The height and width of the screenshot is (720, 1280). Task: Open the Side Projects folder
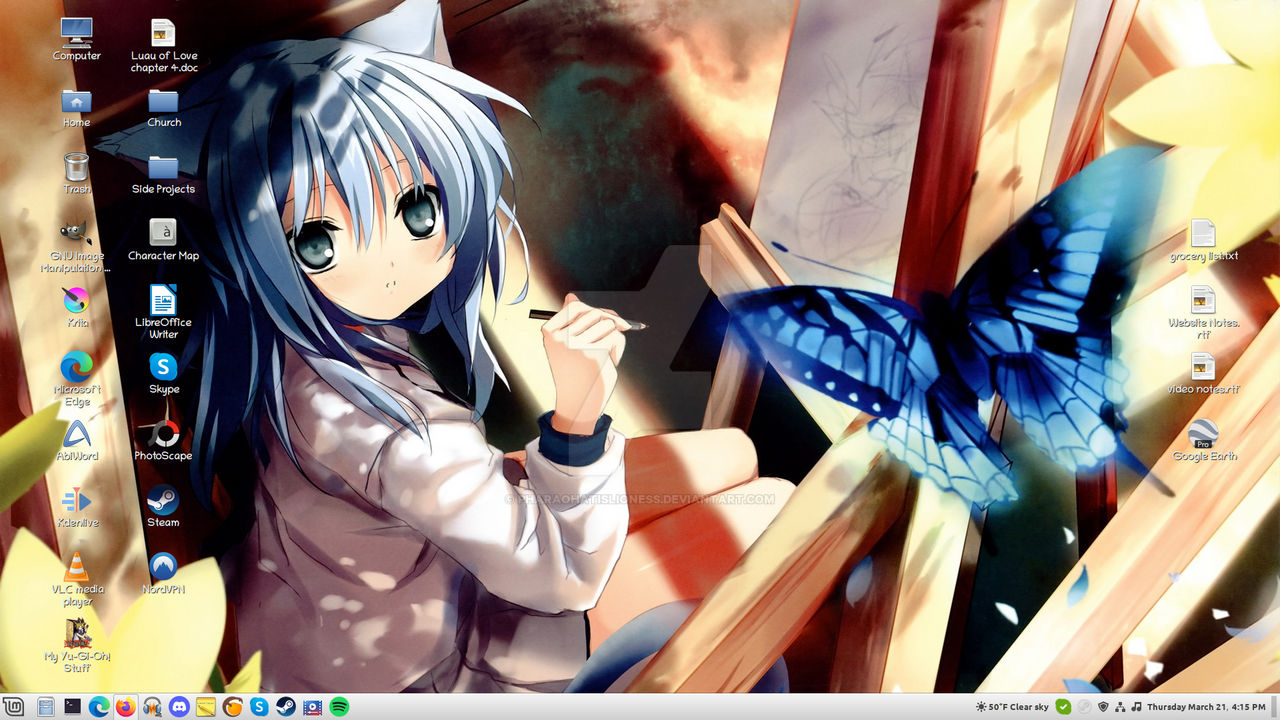pos(163,165)
